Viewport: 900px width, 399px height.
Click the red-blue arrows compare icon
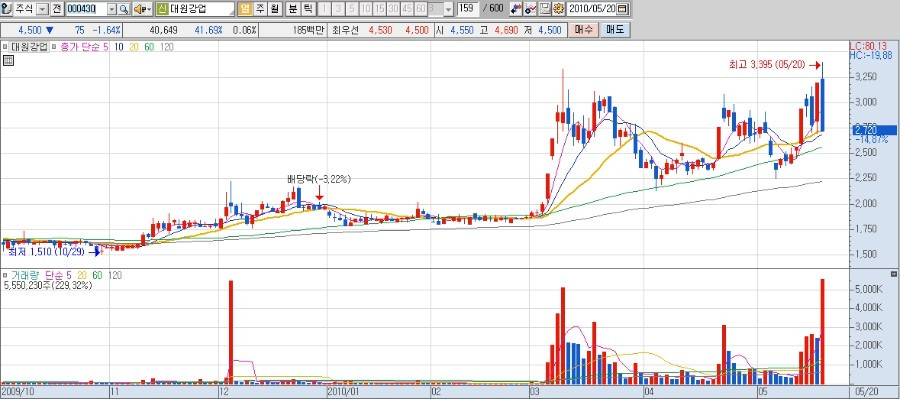pos(516,9)
